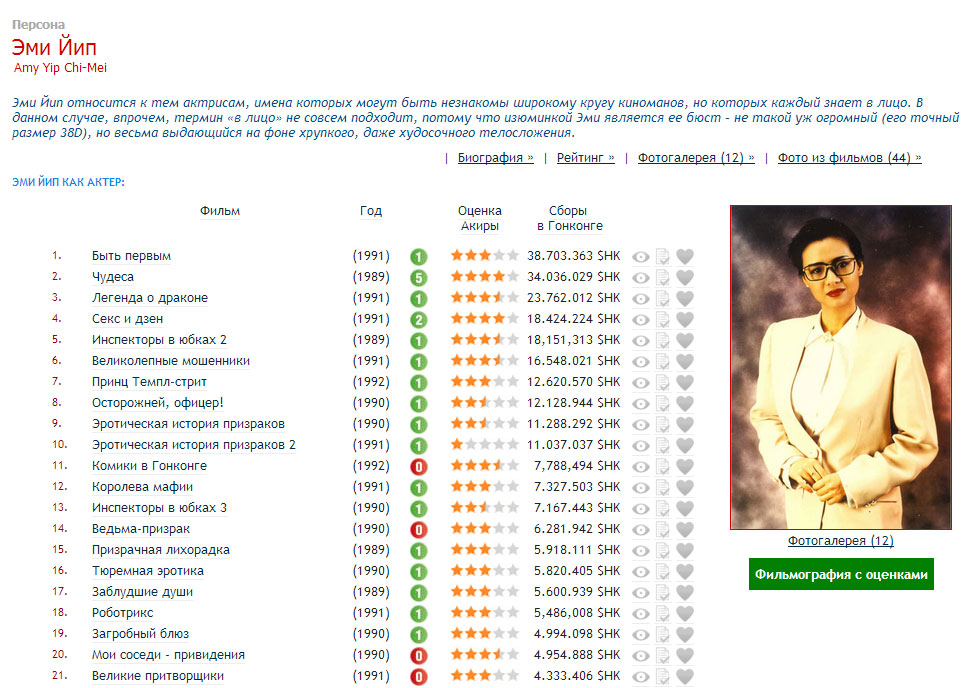Click the heart icon for Чудеса

point(685,277)
